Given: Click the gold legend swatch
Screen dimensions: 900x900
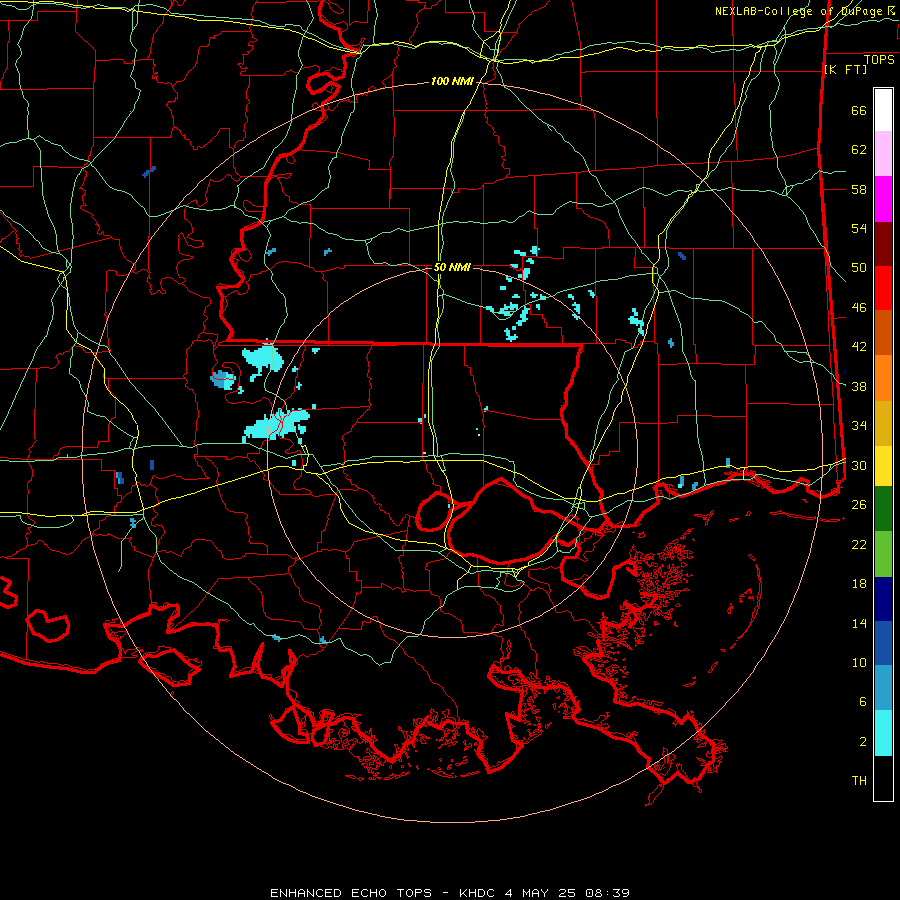Looking at the screenshot, I should coord(883,424).
